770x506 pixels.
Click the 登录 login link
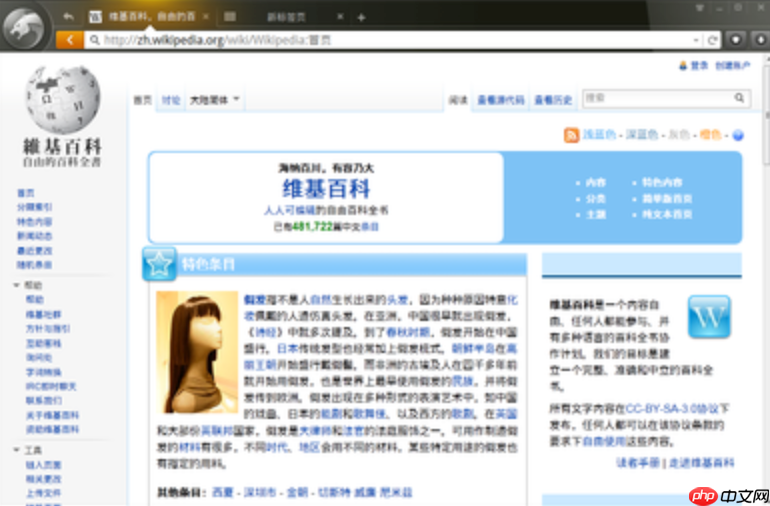699,65
